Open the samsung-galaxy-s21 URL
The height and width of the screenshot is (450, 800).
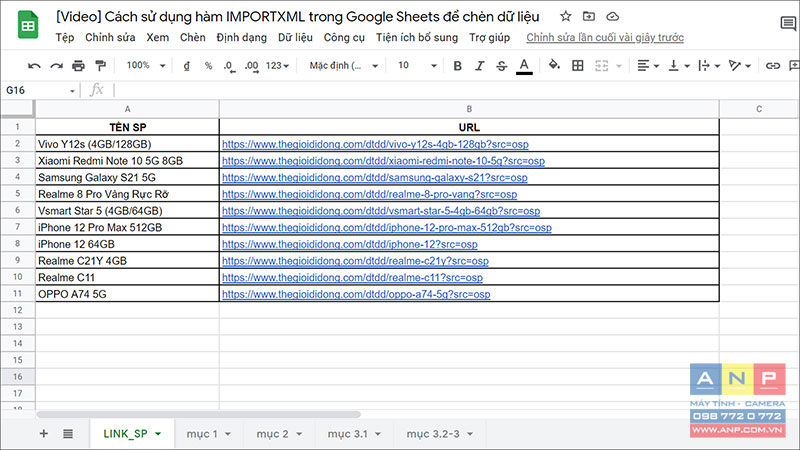tap(374, 178)
